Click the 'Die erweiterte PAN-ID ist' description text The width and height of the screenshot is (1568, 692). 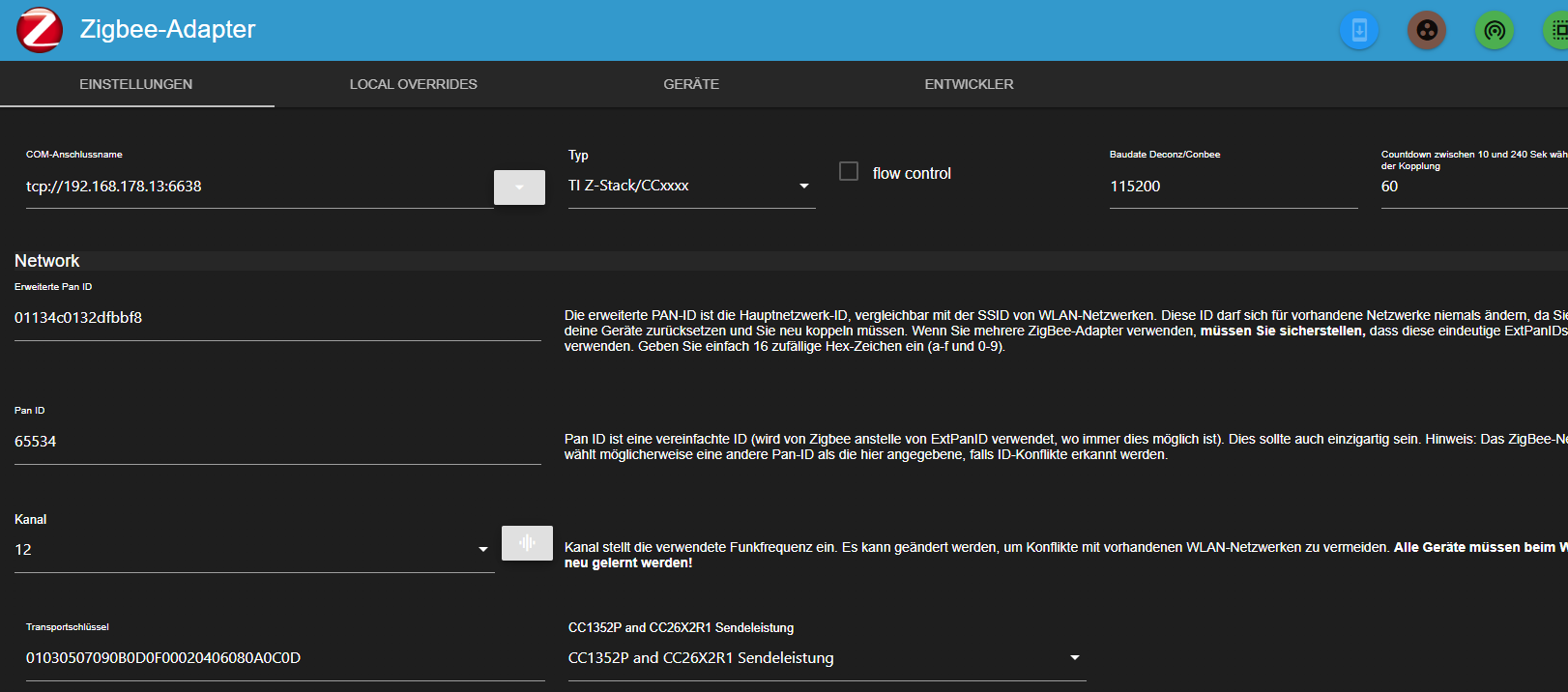coord(1065,331)
